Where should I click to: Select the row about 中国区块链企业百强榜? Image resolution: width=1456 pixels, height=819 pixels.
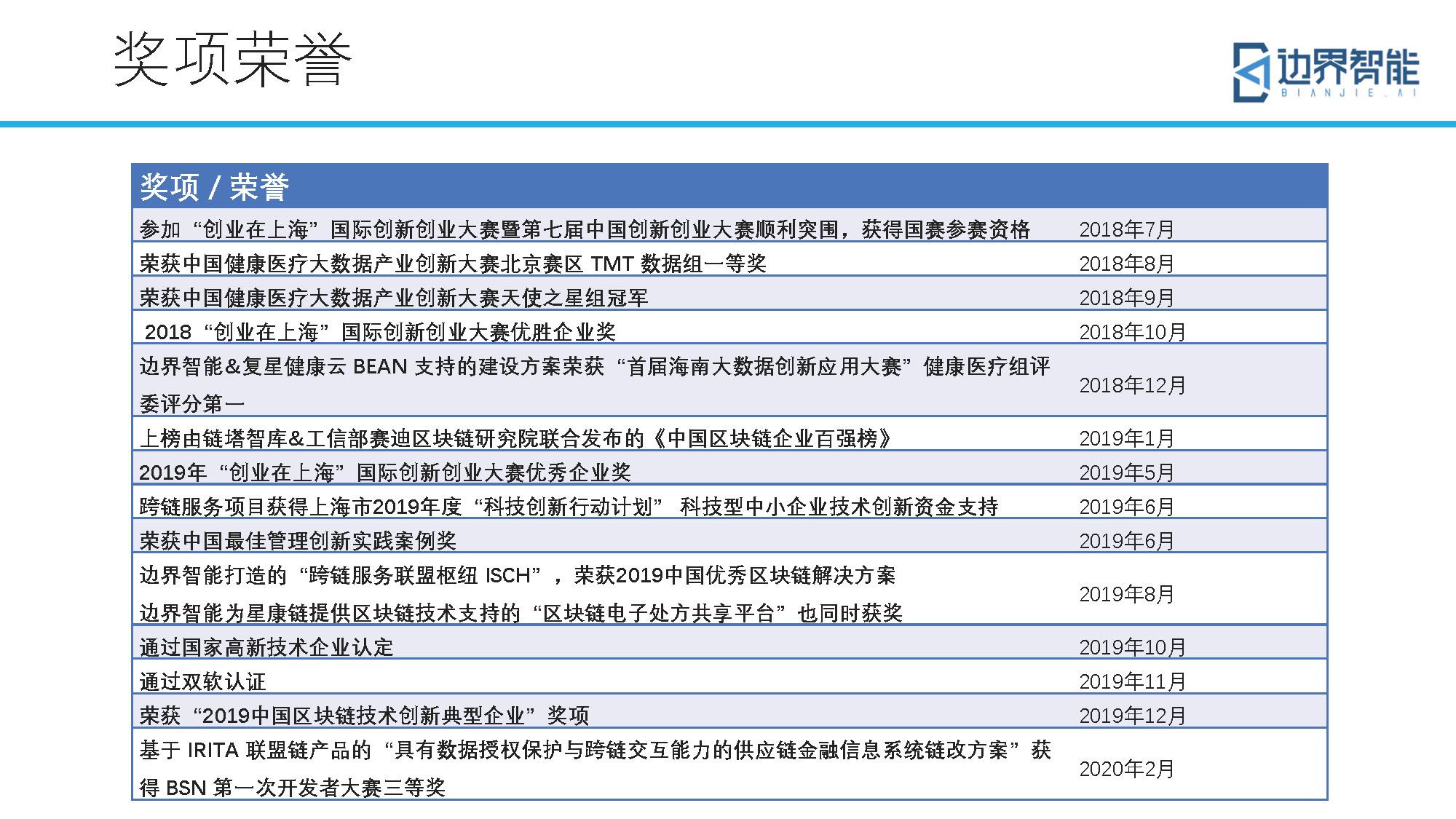pos(729,434)
